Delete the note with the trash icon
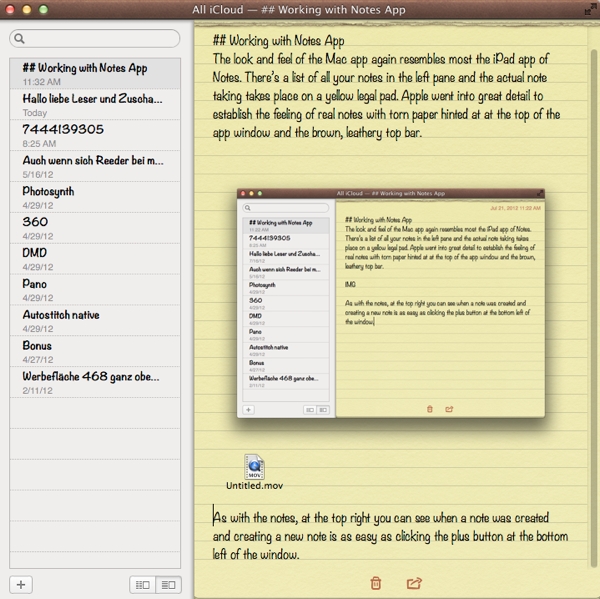 coord(375,583)
